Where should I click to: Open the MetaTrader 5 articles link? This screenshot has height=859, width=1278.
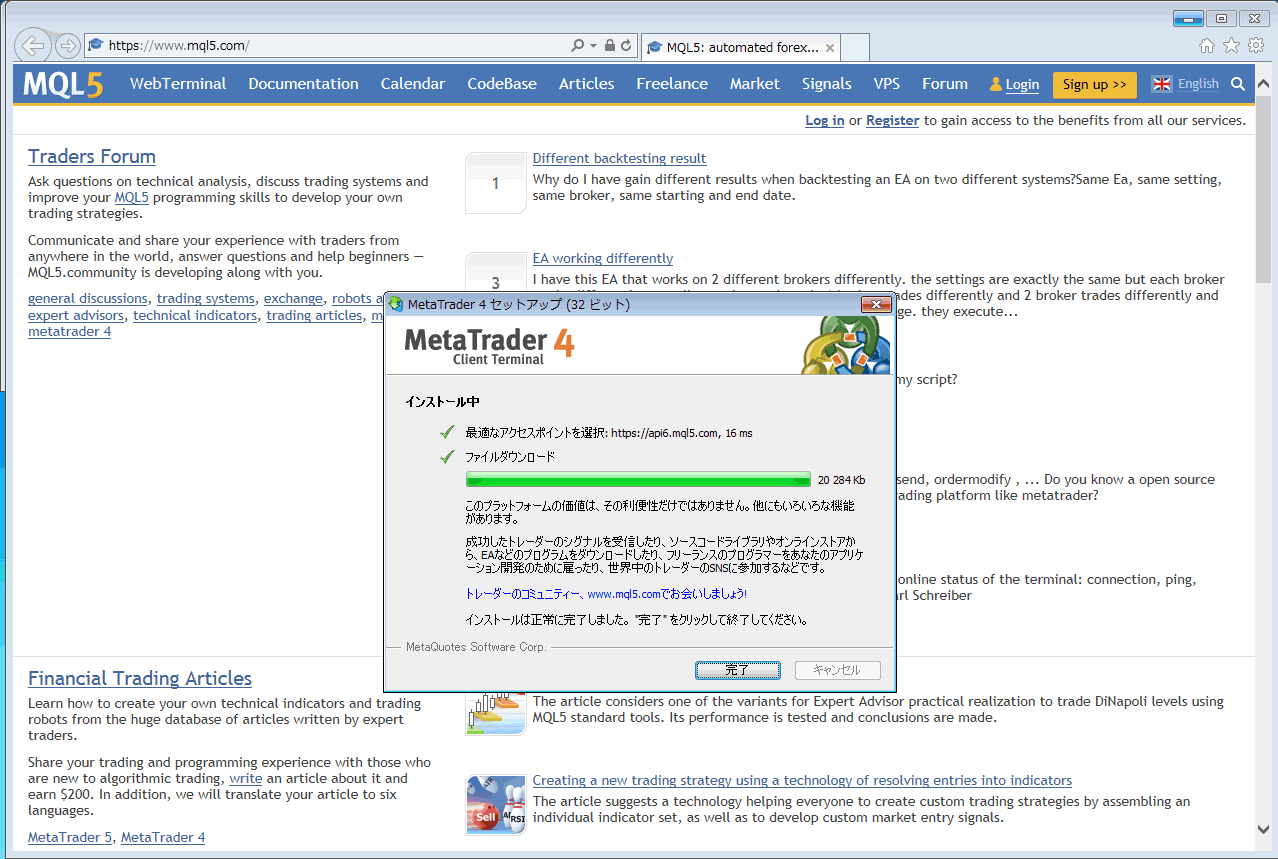(x=70, y=837)
